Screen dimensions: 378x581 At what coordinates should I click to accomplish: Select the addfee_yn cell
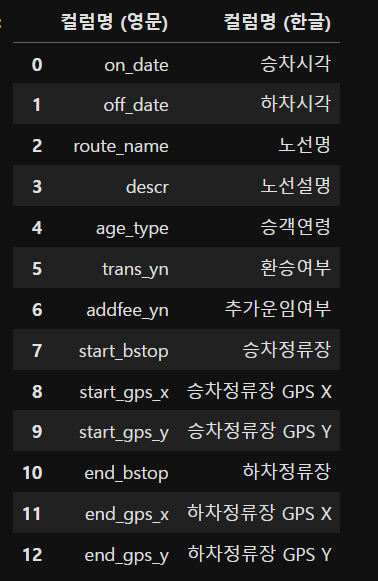[x=127, y=310]
